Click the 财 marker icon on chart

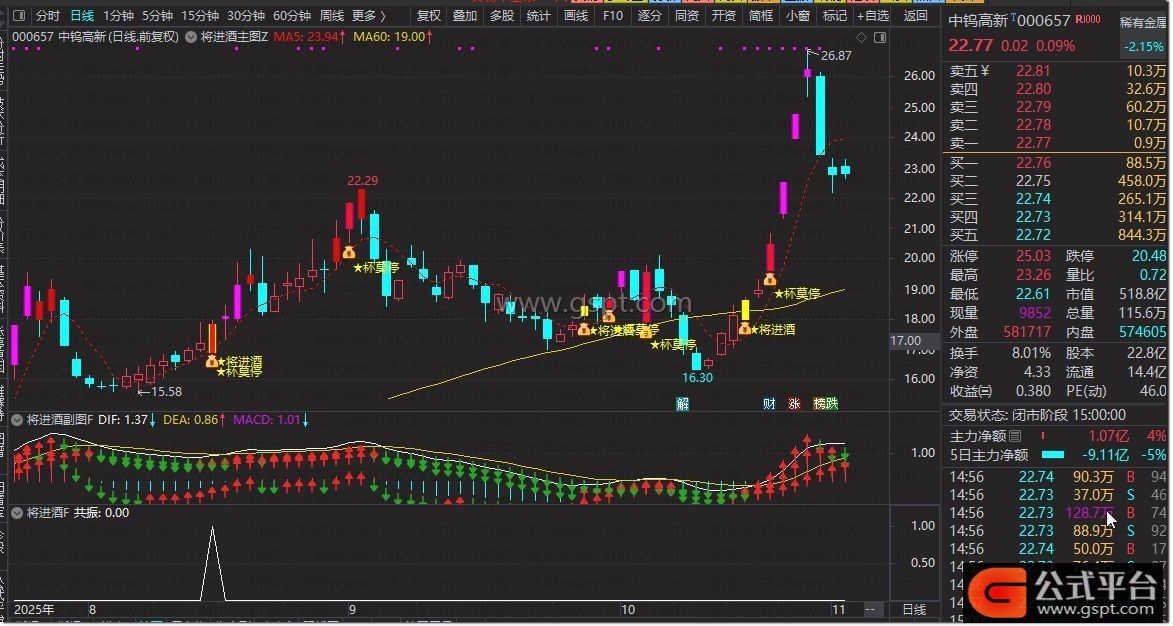coord(769,404)
